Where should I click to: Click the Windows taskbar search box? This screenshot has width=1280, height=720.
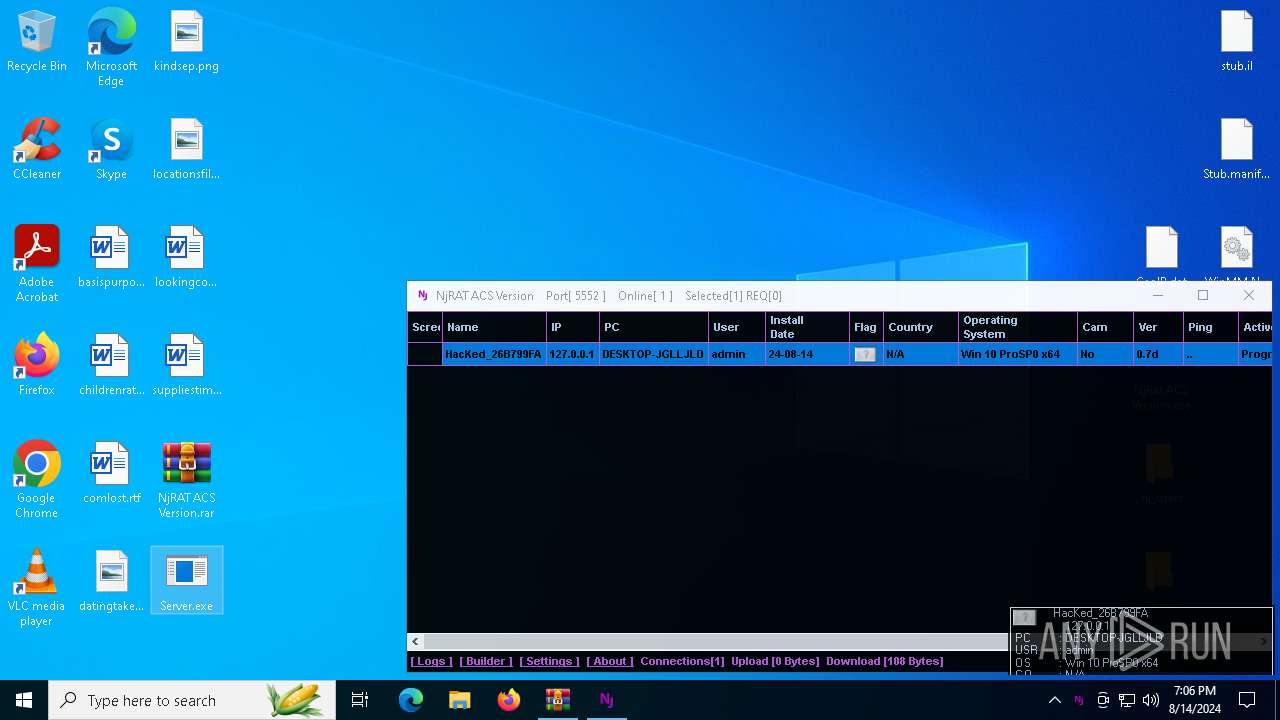click(x=192, y=700)
